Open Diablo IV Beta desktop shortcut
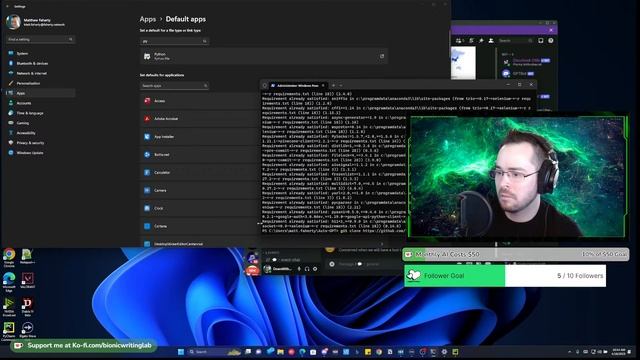The width and height of the screenshot is (640, 360). (x=27, y=307)
